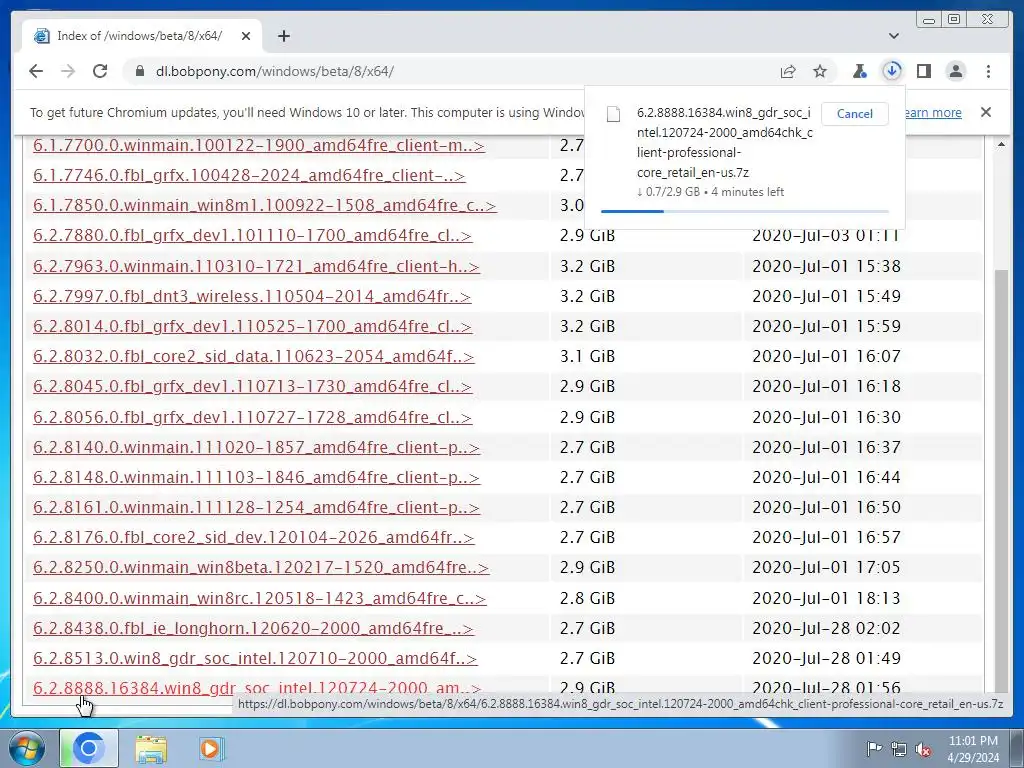The height and width of the screenshot is (768, 1024).
Task: Launch Windows Media Player from taskbar
Action: [x=211, y=749]
